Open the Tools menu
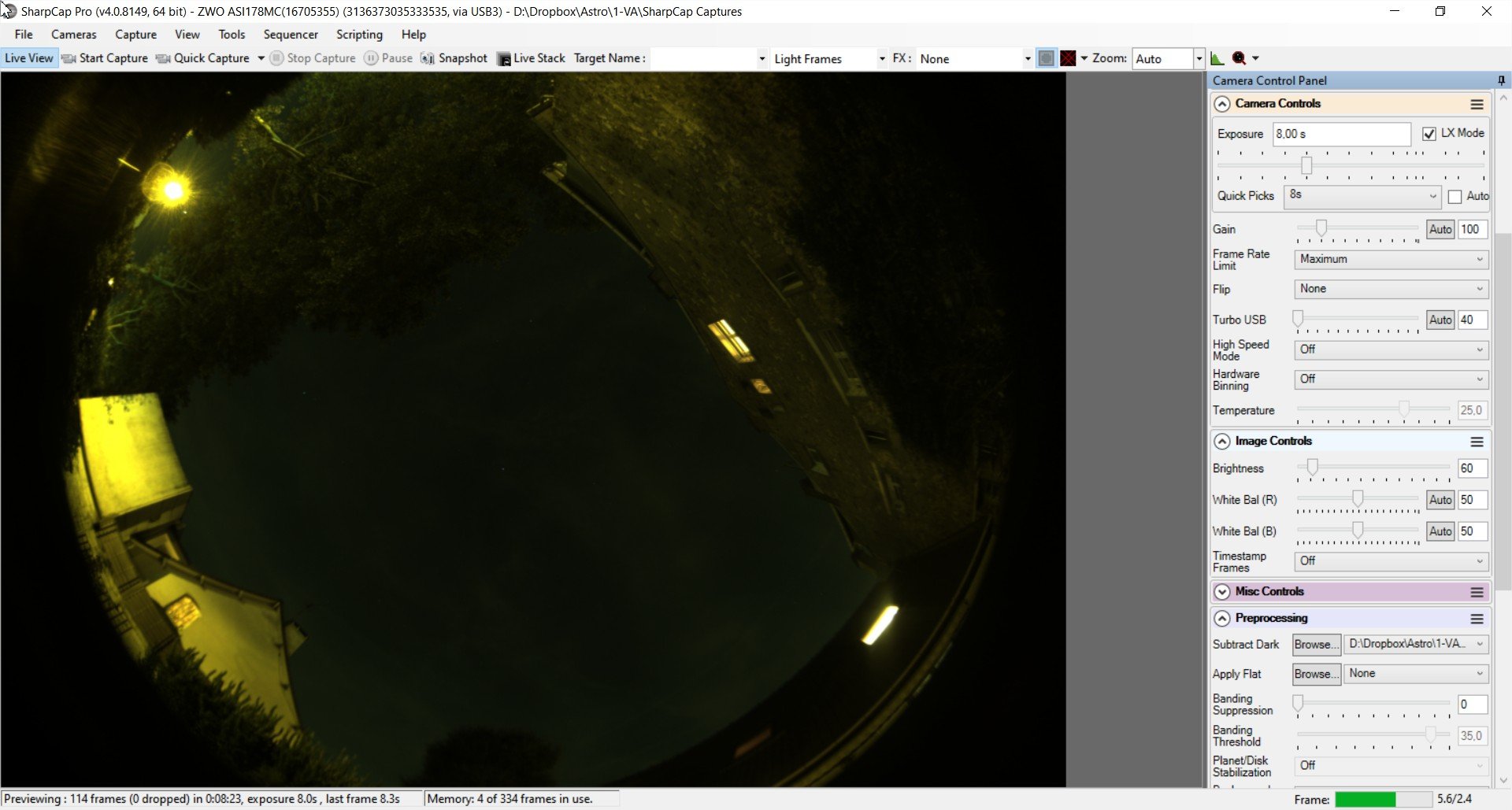The height and width of the screenshot is (810, 1512). tap(232, 35)
